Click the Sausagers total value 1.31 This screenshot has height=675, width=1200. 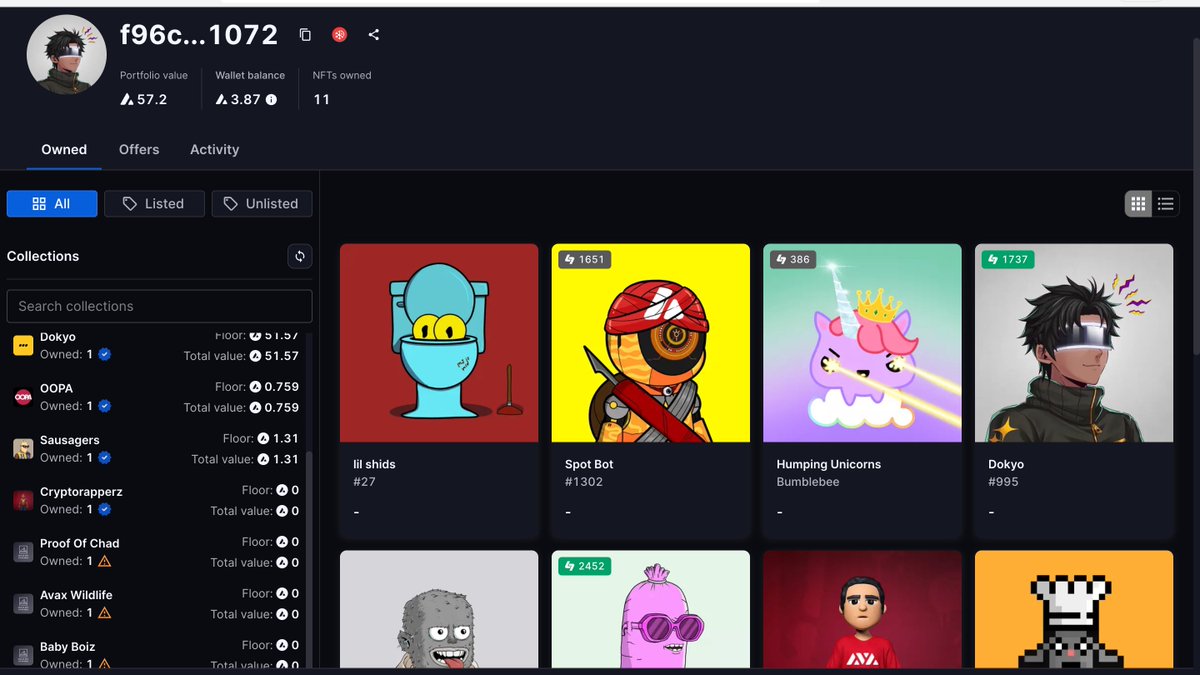[278, 459]
